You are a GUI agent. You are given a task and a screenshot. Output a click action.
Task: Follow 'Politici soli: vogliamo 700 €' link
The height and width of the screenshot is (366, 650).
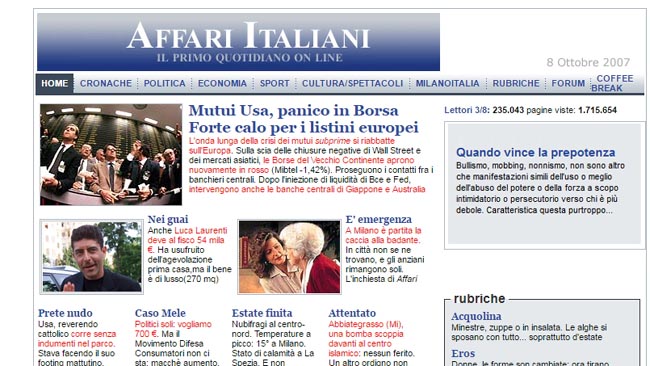[x=173, y=329]
